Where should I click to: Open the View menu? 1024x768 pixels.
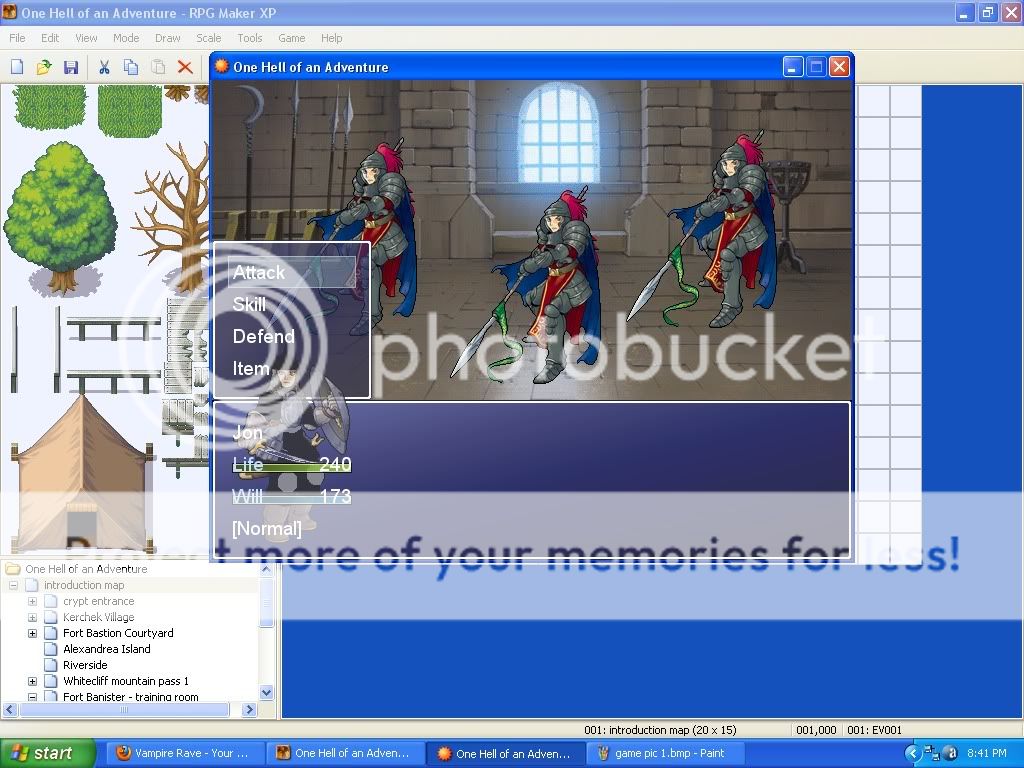[86, 38]
